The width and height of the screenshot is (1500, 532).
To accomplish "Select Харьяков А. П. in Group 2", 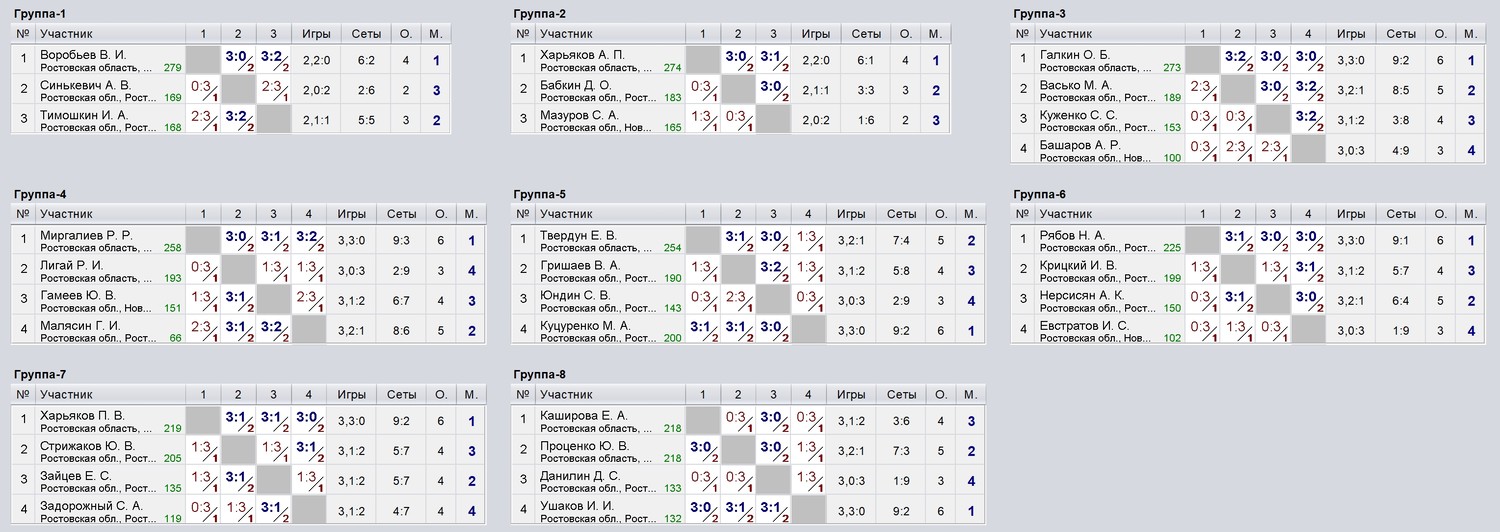I will (x=581, y=54).
